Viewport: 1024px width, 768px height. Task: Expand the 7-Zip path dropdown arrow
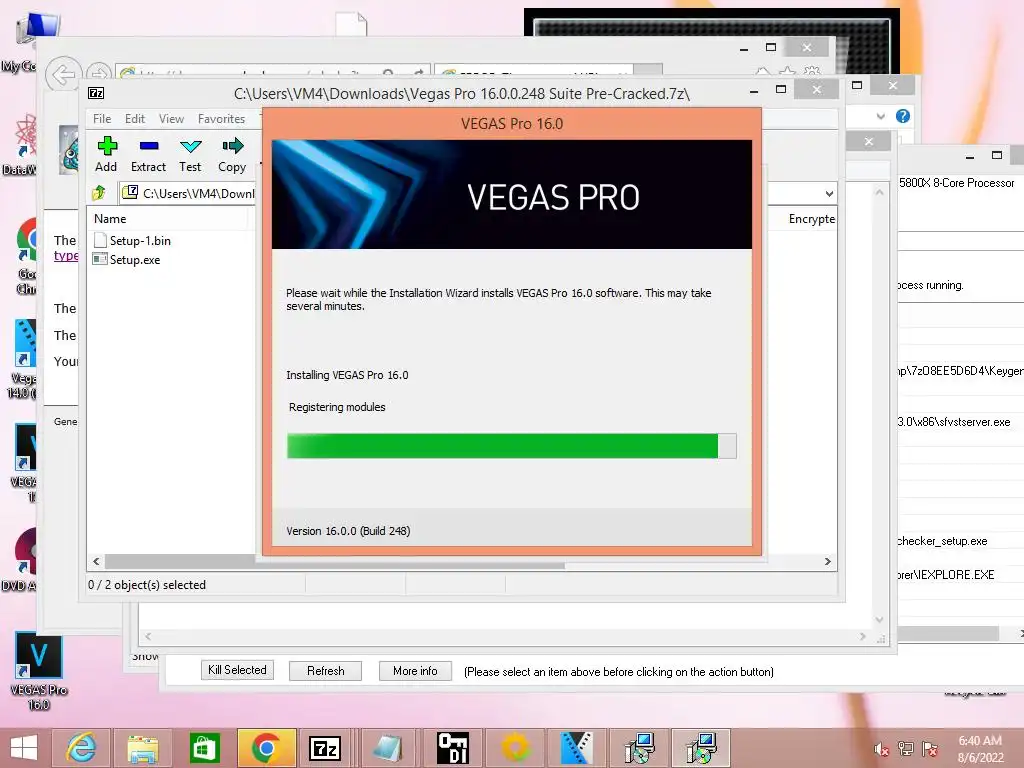tap(829, 193)
